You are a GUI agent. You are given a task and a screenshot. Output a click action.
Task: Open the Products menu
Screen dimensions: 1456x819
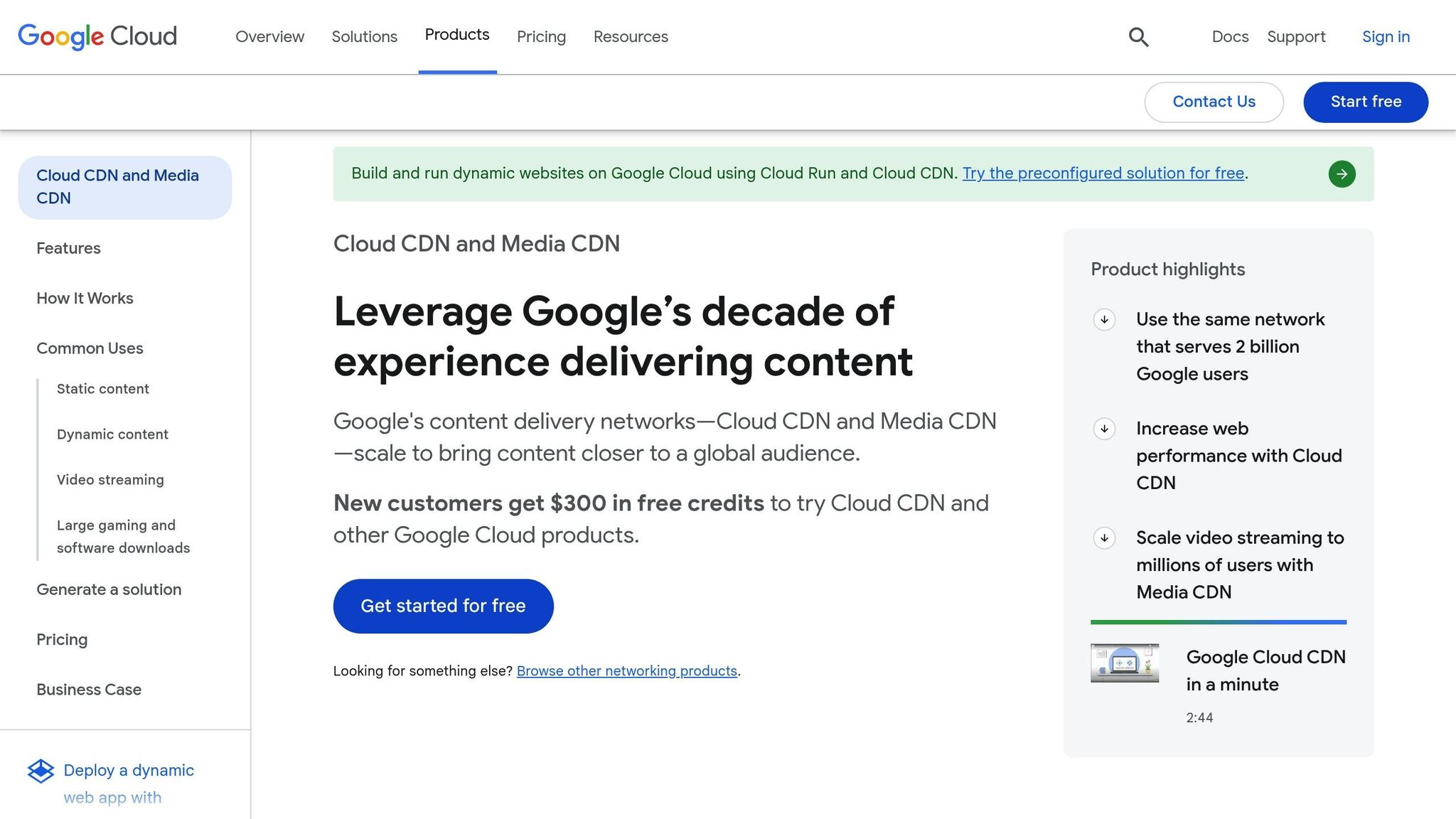(457, 36)
